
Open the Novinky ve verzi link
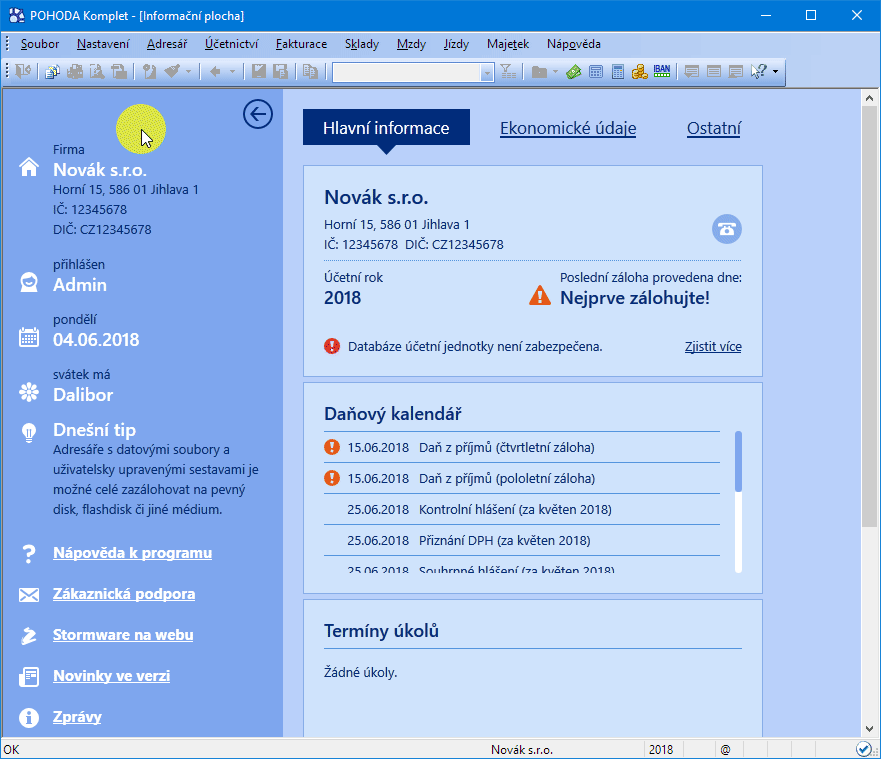(112, 676)
